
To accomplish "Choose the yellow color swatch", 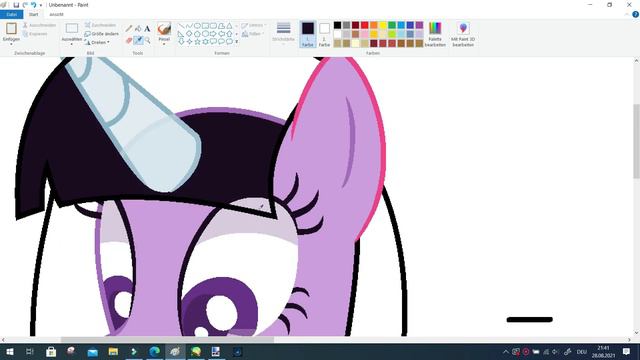I will pyautogui.click(x=383, y=25).
